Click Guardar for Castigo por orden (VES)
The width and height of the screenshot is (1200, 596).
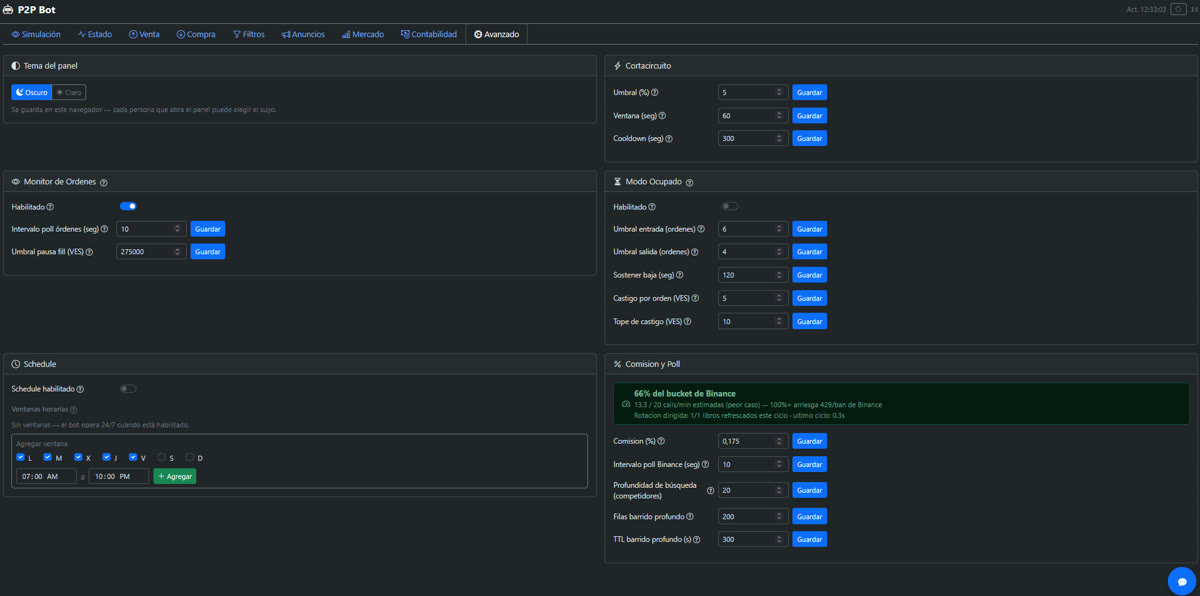click(x=810, y=298)
